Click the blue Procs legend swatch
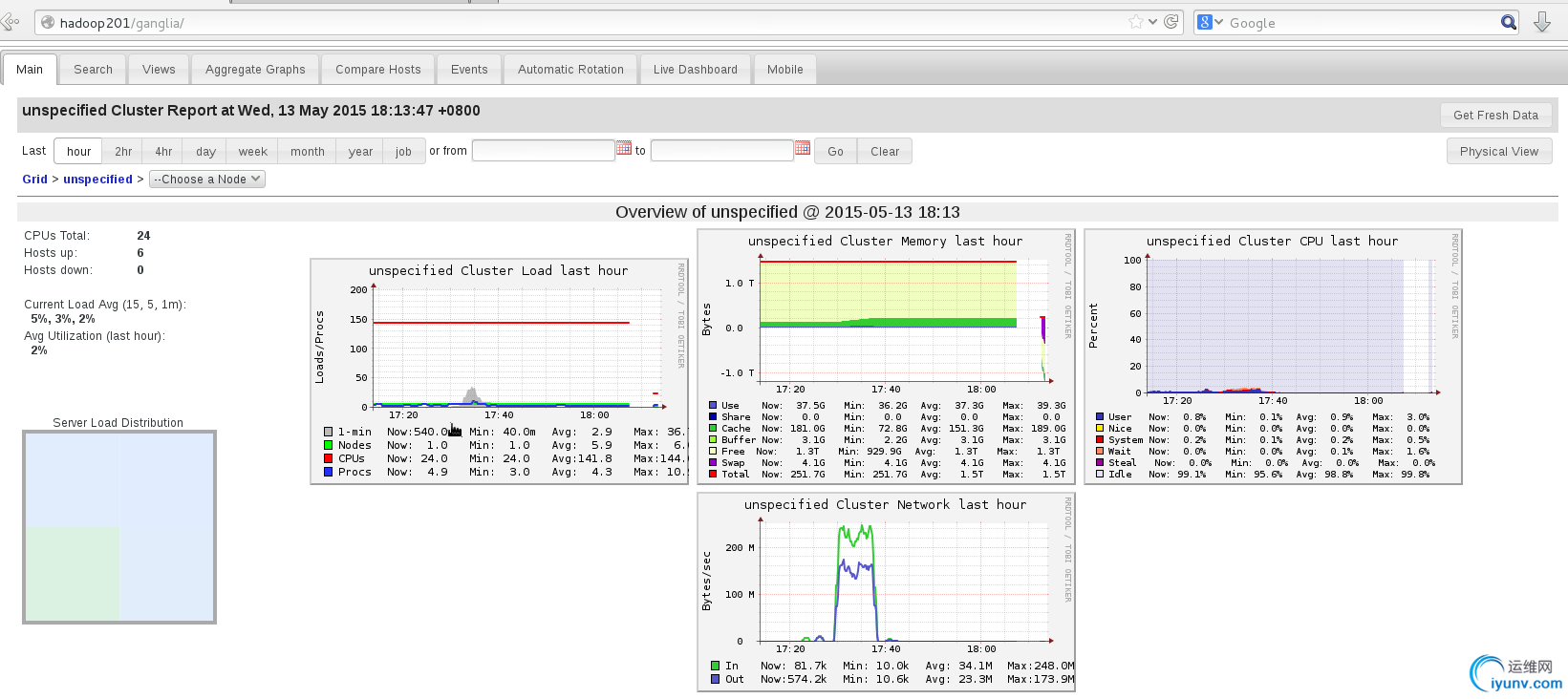 coord(328,472)
